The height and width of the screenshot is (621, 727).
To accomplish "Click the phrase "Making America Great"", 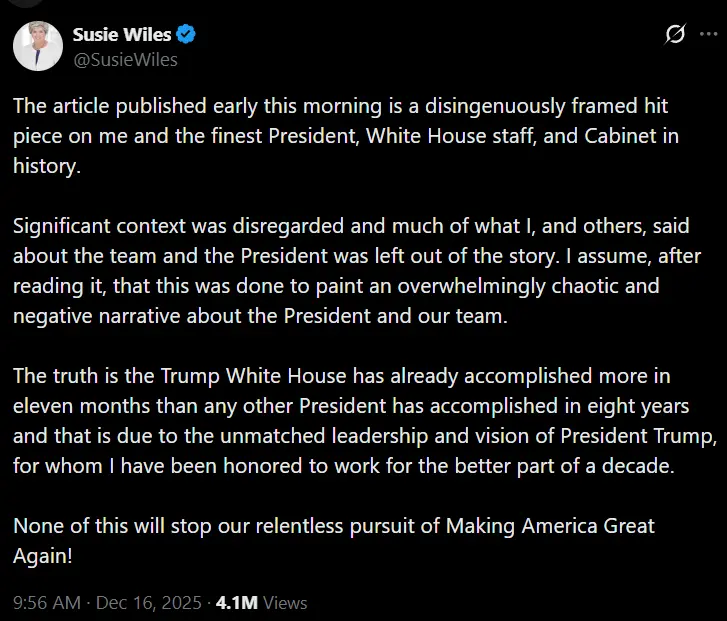I will pos(548,526).
